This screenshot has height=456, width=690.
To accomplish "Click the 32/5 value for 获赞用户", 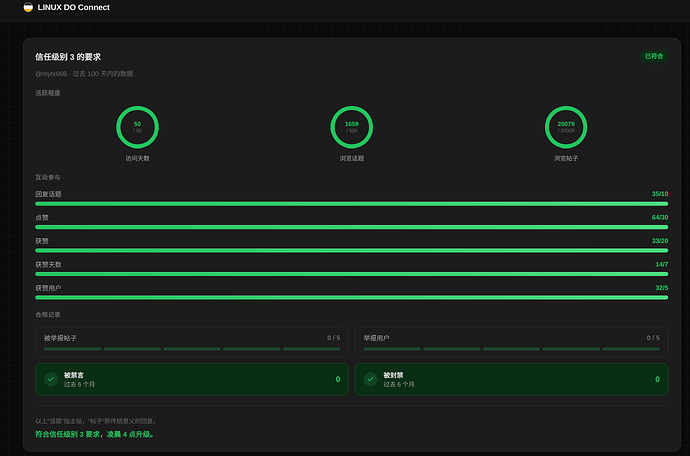I will [x=661, y=288].
